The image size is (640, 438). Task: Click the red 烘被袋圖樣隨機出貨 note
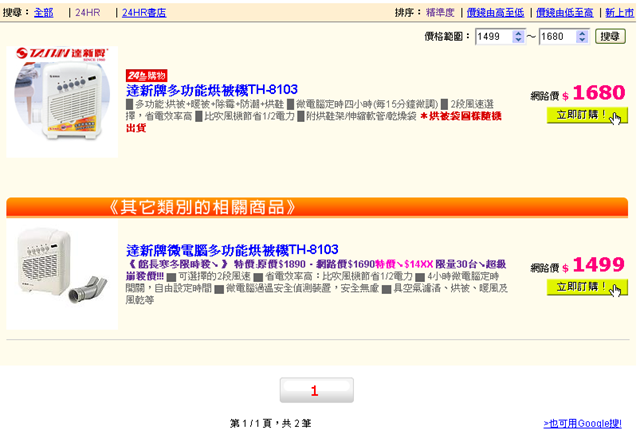[313, 122]
